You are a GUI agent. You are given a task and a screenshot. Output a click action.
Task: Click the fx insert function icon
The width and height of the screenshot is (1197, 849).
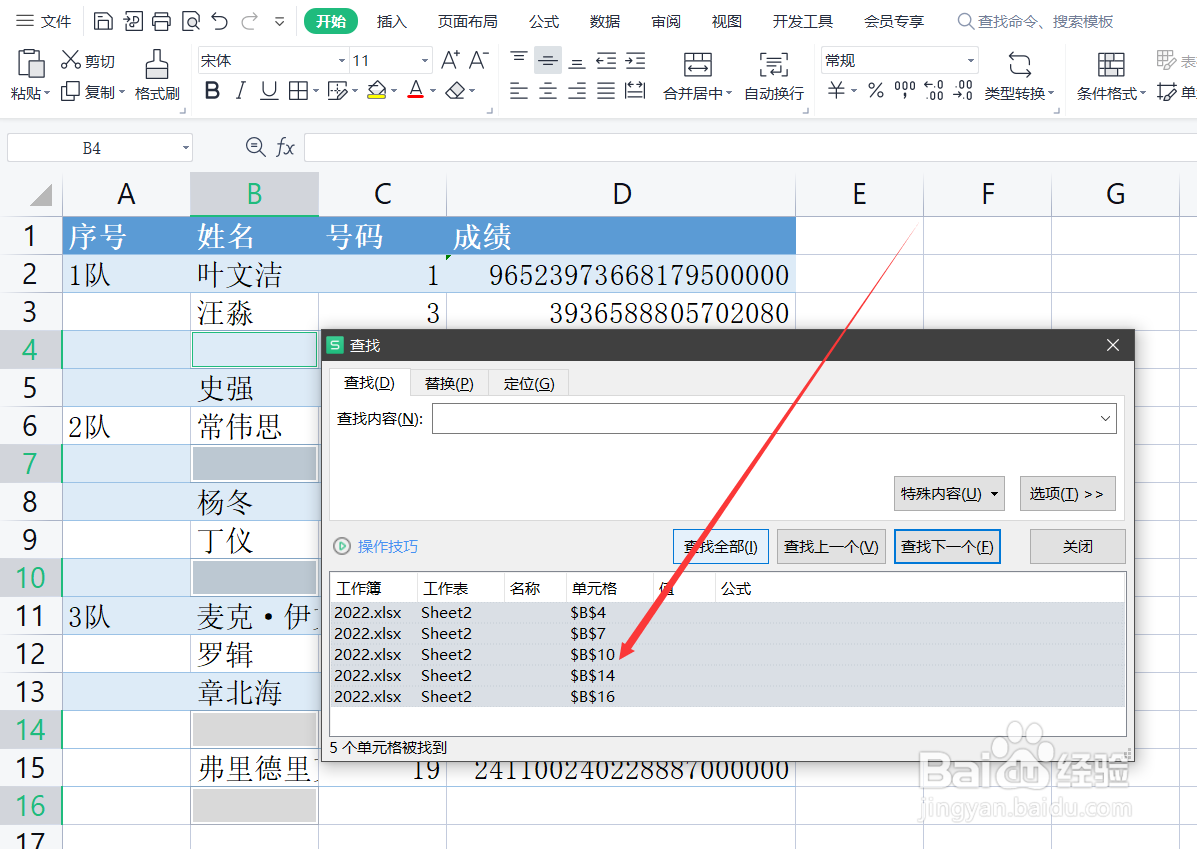(x=286, y=146)
